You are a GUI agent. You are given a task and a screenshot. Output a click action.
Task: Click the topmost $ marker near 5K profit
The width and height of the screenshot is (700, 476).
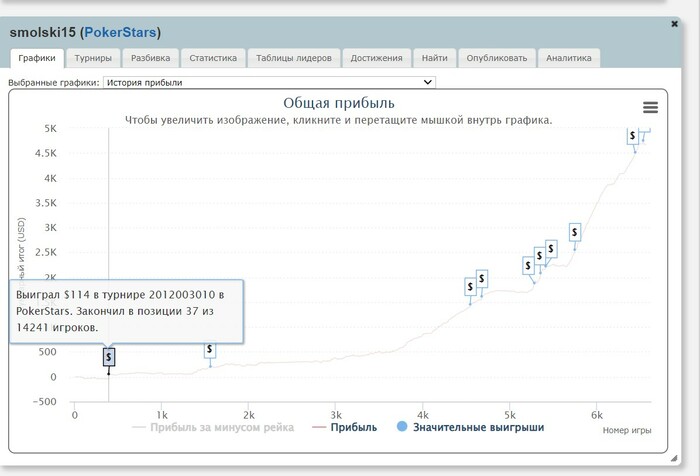633,136
